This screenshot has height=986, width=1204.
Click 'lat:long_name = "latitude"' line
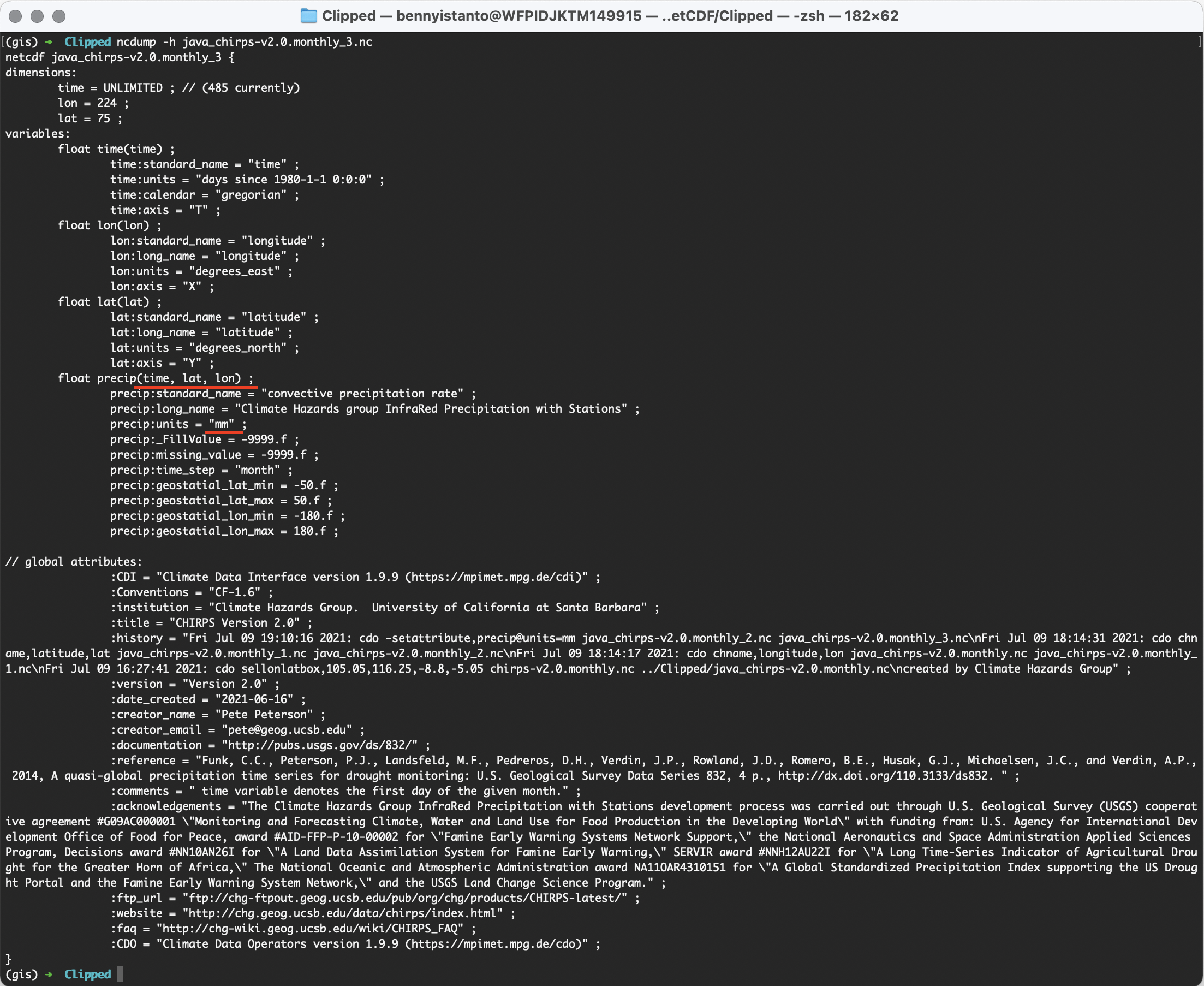201,333
